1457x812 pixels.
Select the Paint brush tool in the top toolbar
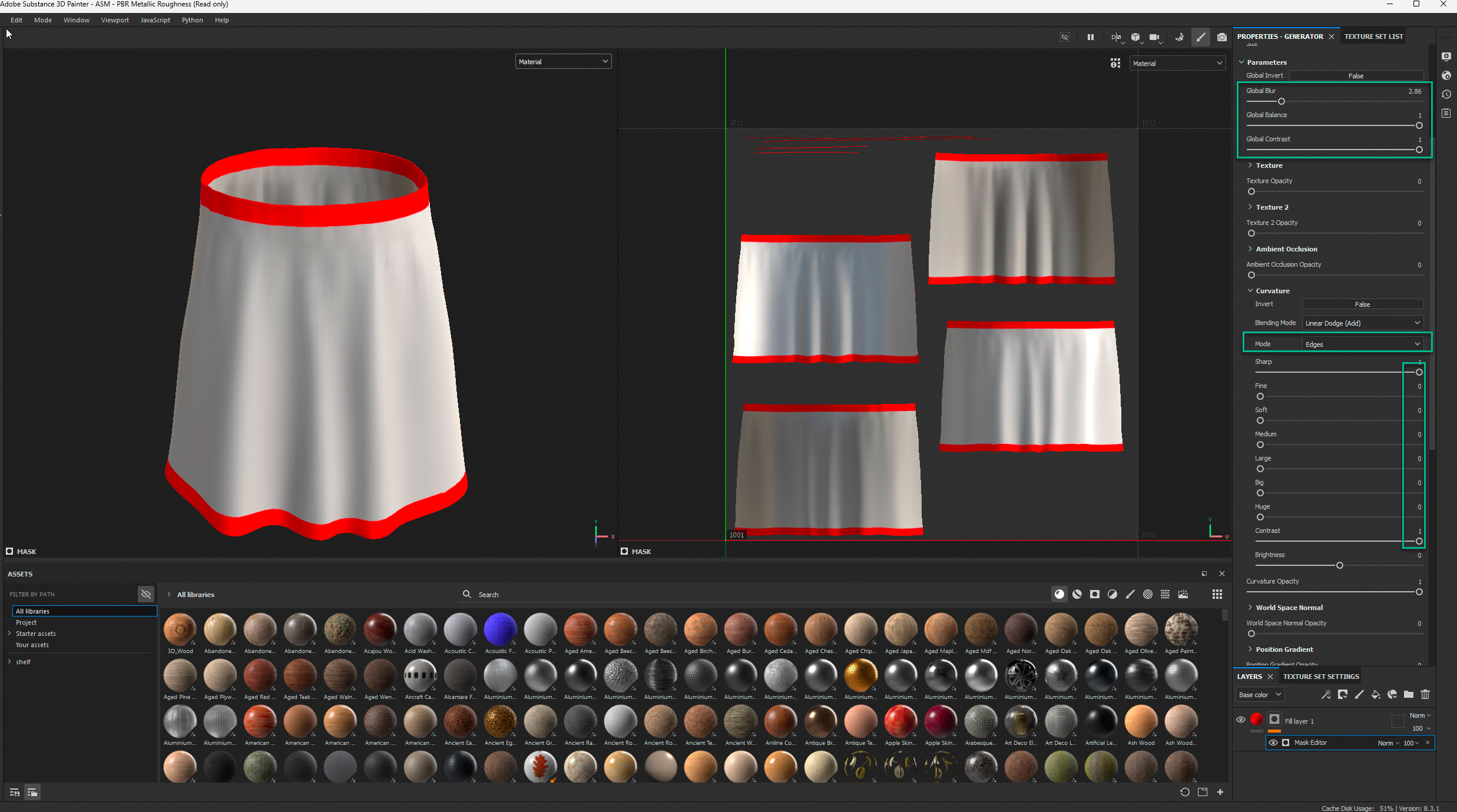click(1201, 37)
